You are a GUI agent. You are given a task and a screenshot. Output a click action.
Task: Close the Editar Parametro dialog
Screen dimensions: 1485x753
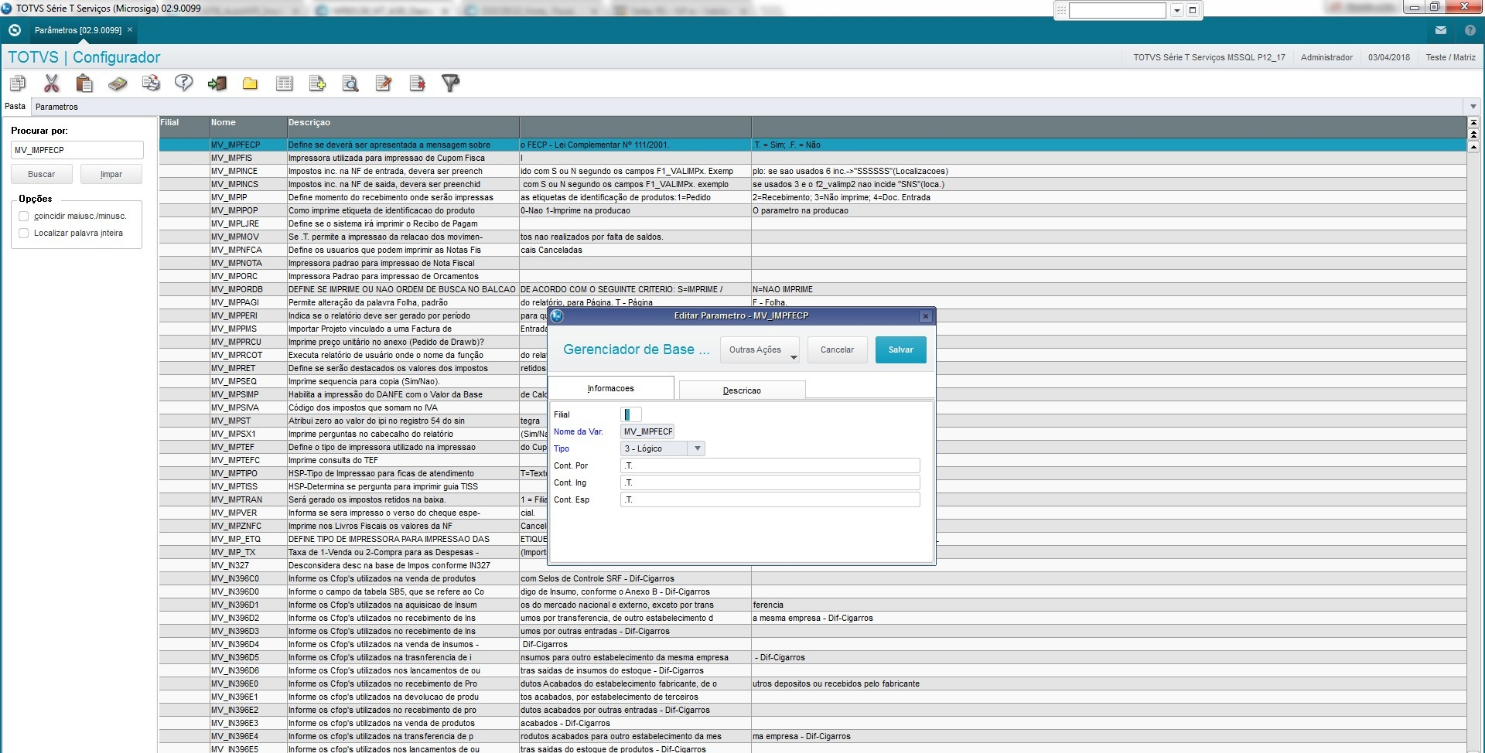coord(925,316)
